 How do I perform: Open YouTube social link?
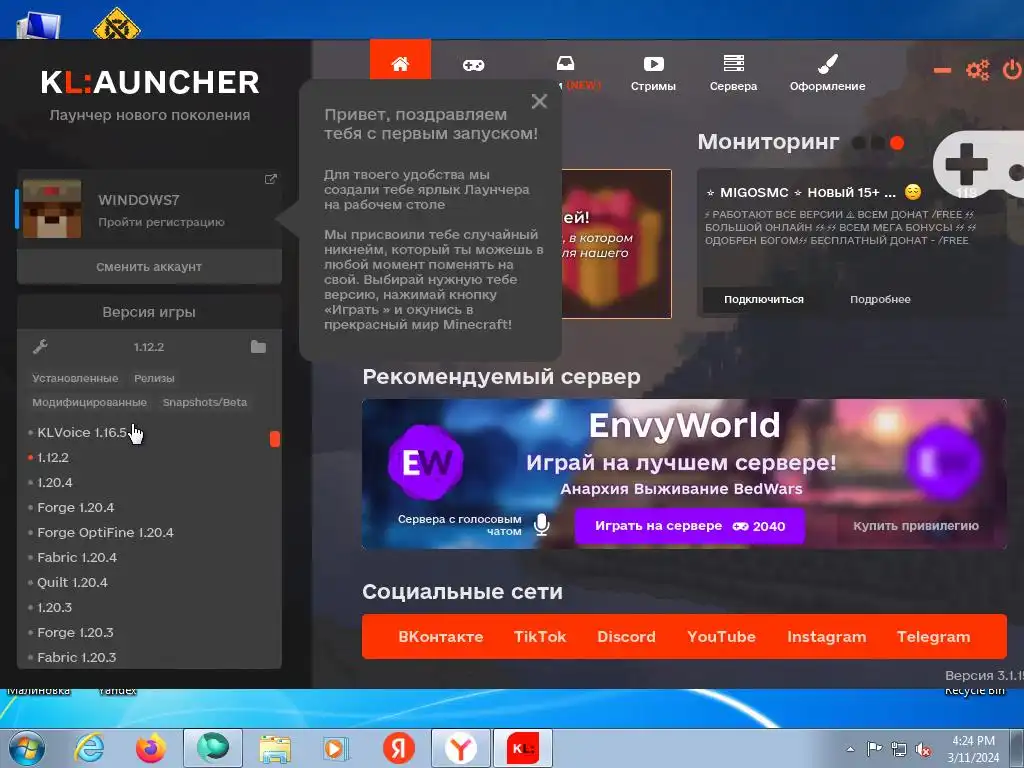coord(721,637)
